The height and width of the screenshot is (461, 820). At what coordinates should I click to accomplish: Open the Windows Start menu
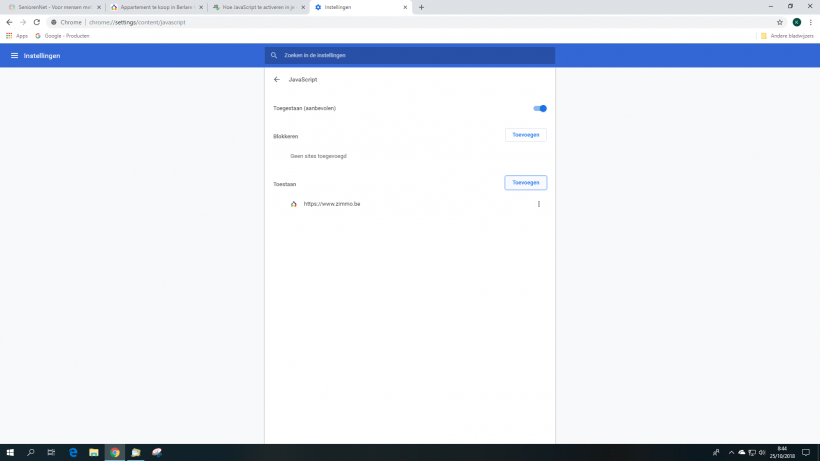pyautogui.click(x=10, y=452)
